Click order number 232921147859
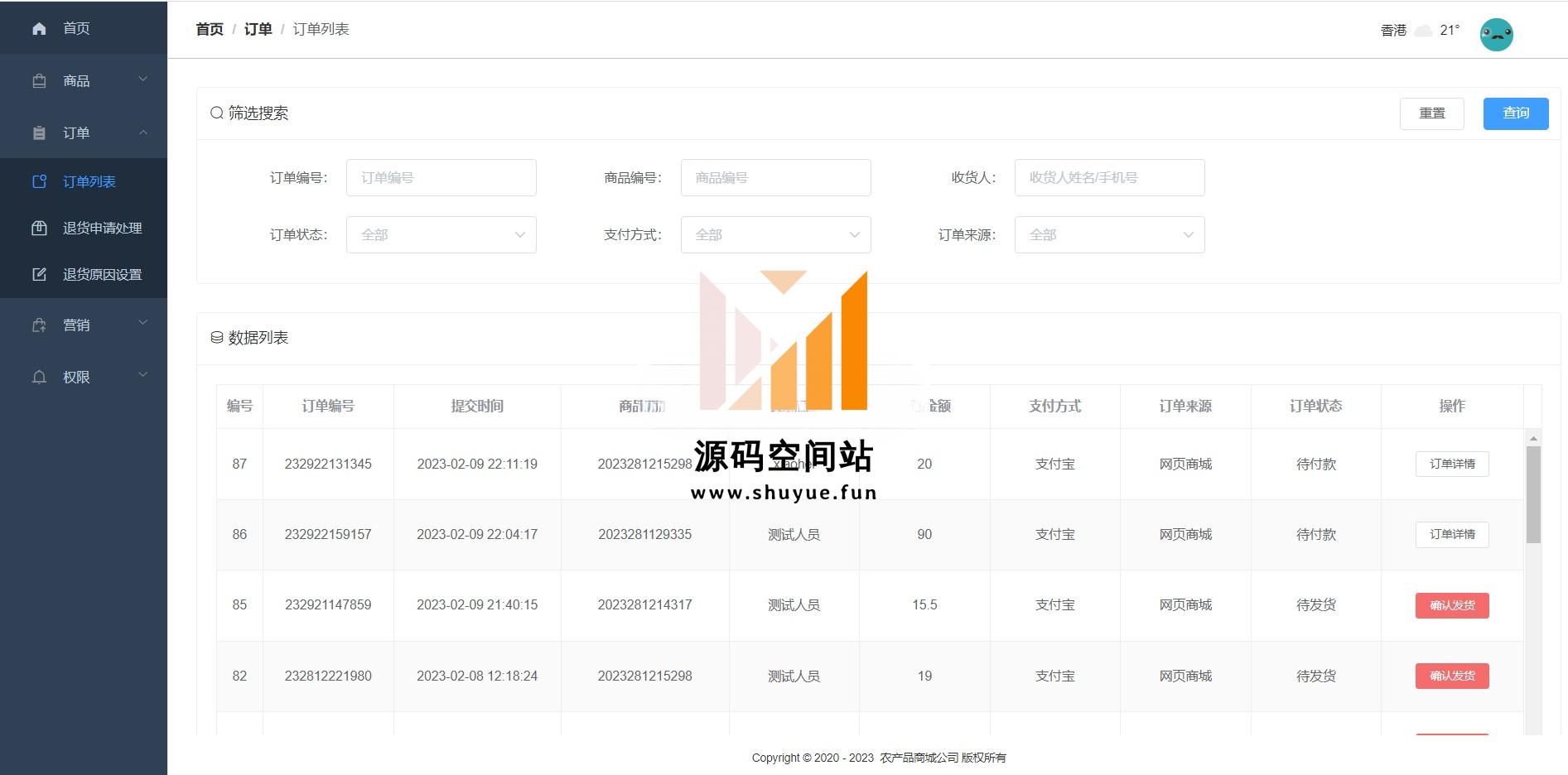Screen dimensions: 1568x775 (328, 604)
